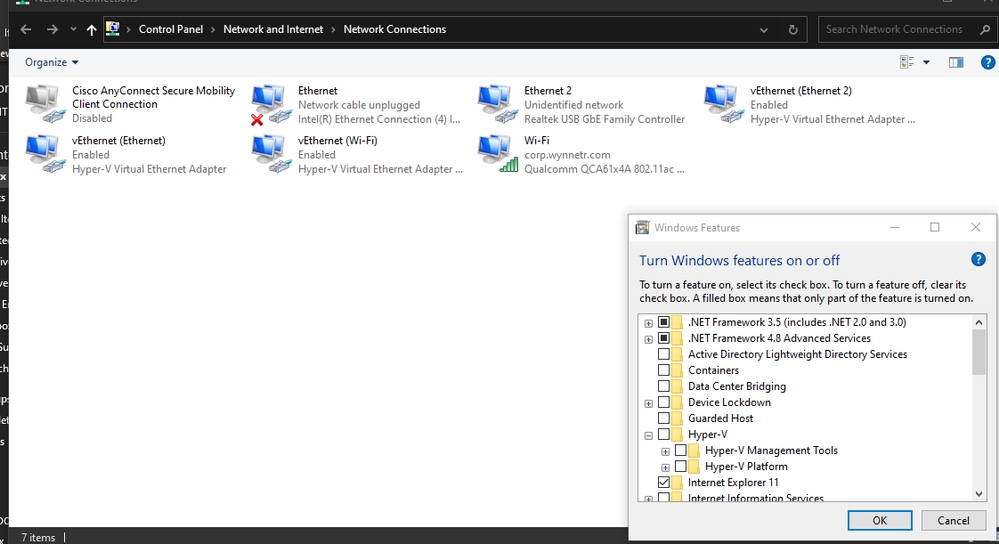Click the Windows Features title bar icon

click(x=642, y=227)
